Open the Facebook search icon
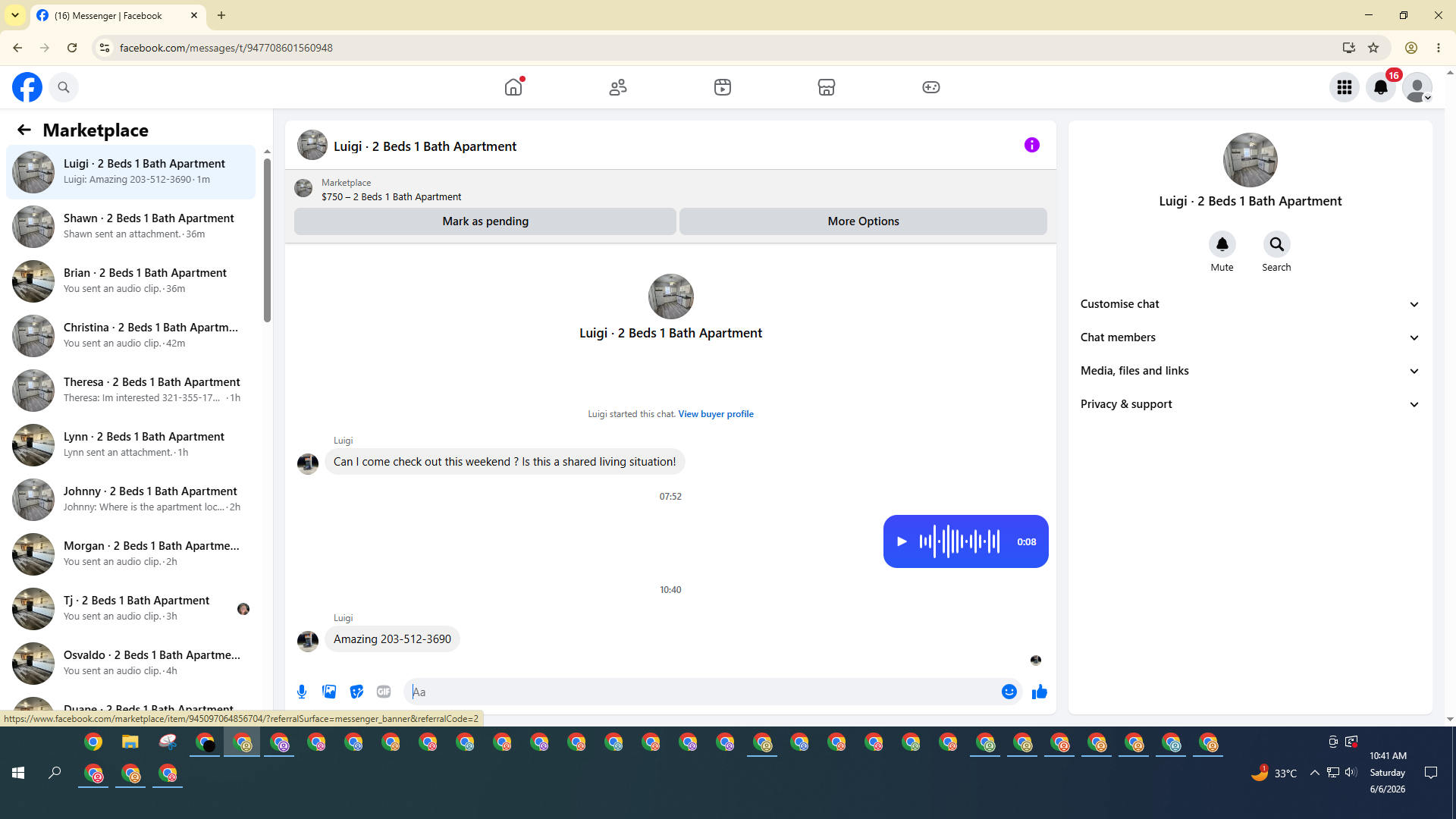1456x819 pixels. click(x=64, y=87)
